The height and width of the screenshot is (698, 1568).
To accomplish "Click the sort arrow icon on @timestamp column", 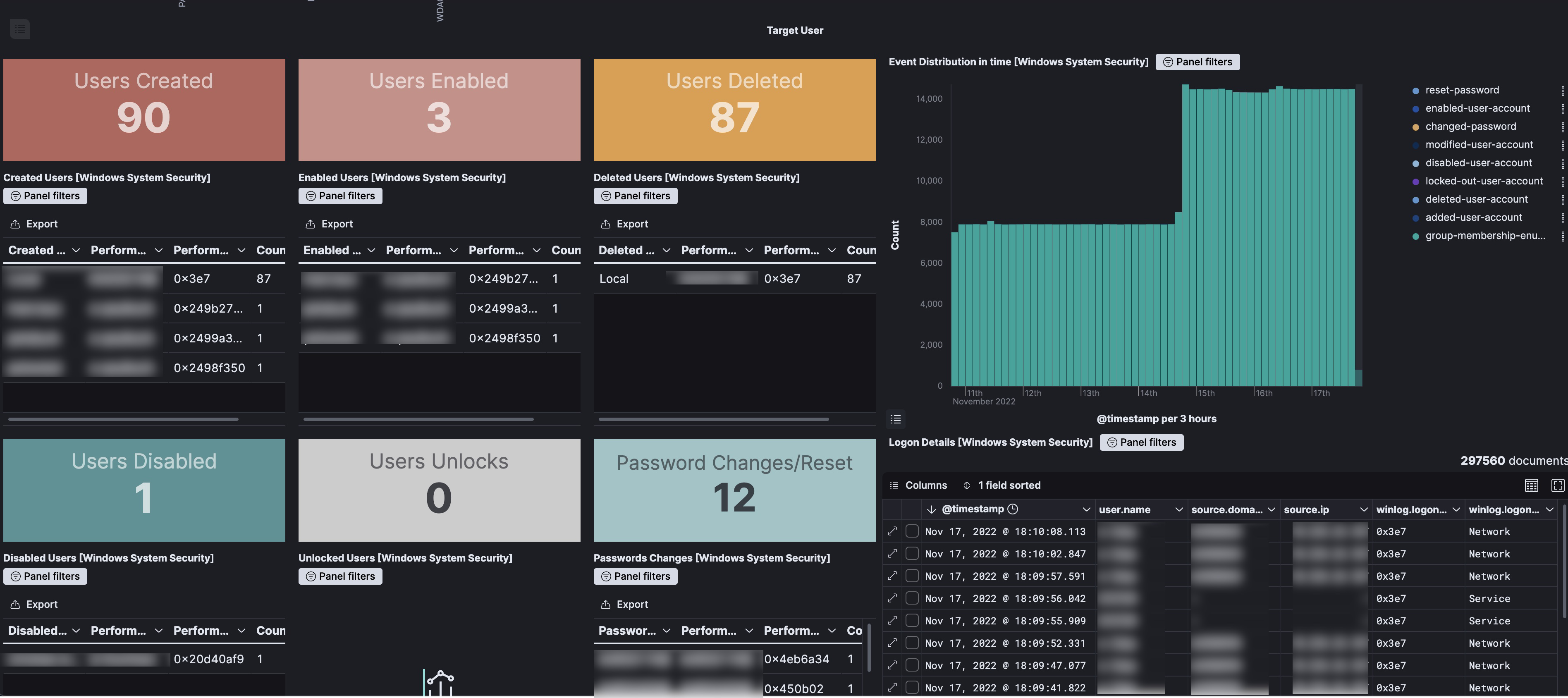I will coord(931,509).
